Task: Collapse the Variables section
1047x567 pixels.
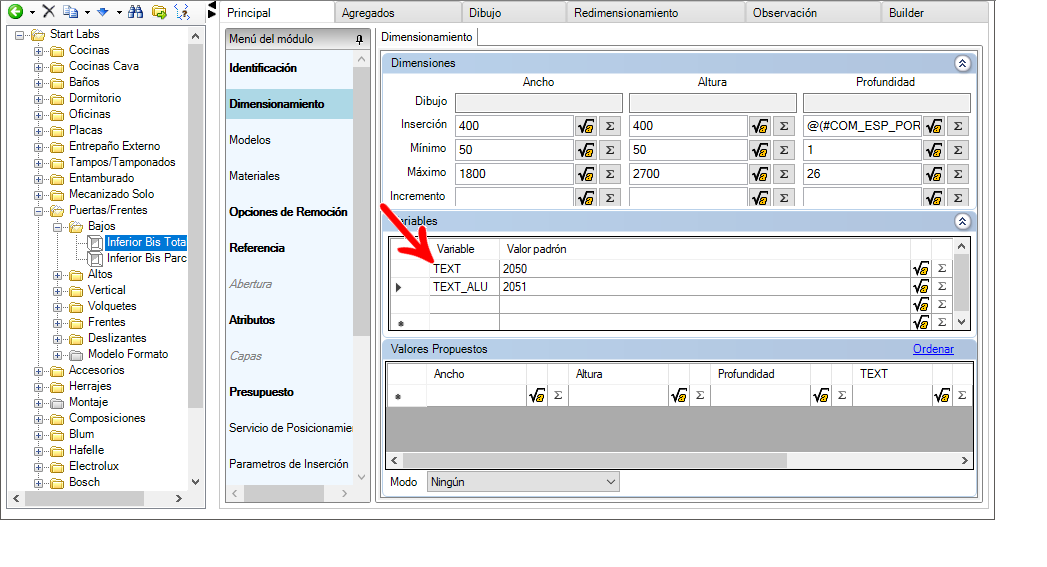Action: [962, 221]
